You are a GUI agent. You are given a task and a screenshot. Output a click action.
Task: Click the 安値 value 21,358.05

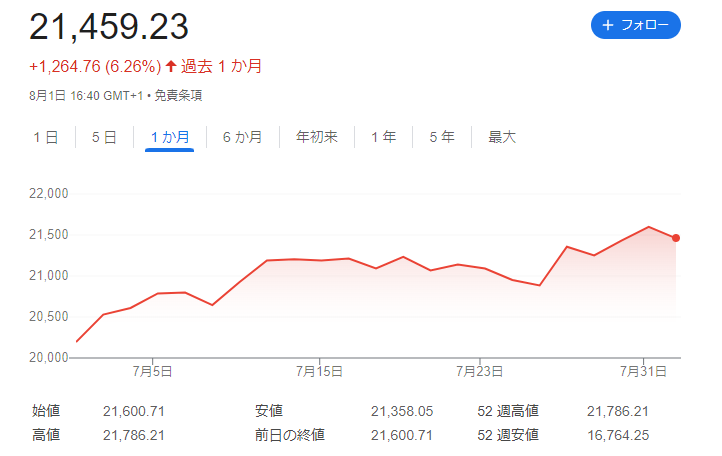[402, 411]
